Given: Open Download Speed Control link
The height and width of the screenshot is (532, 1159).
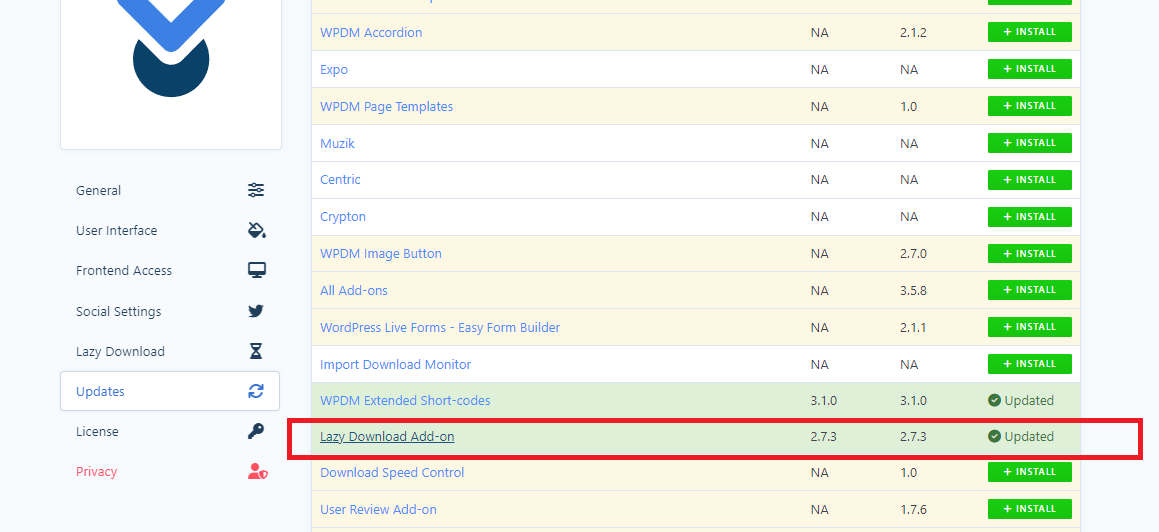Looking at the screenshot, I should click(x=392, y=473).
